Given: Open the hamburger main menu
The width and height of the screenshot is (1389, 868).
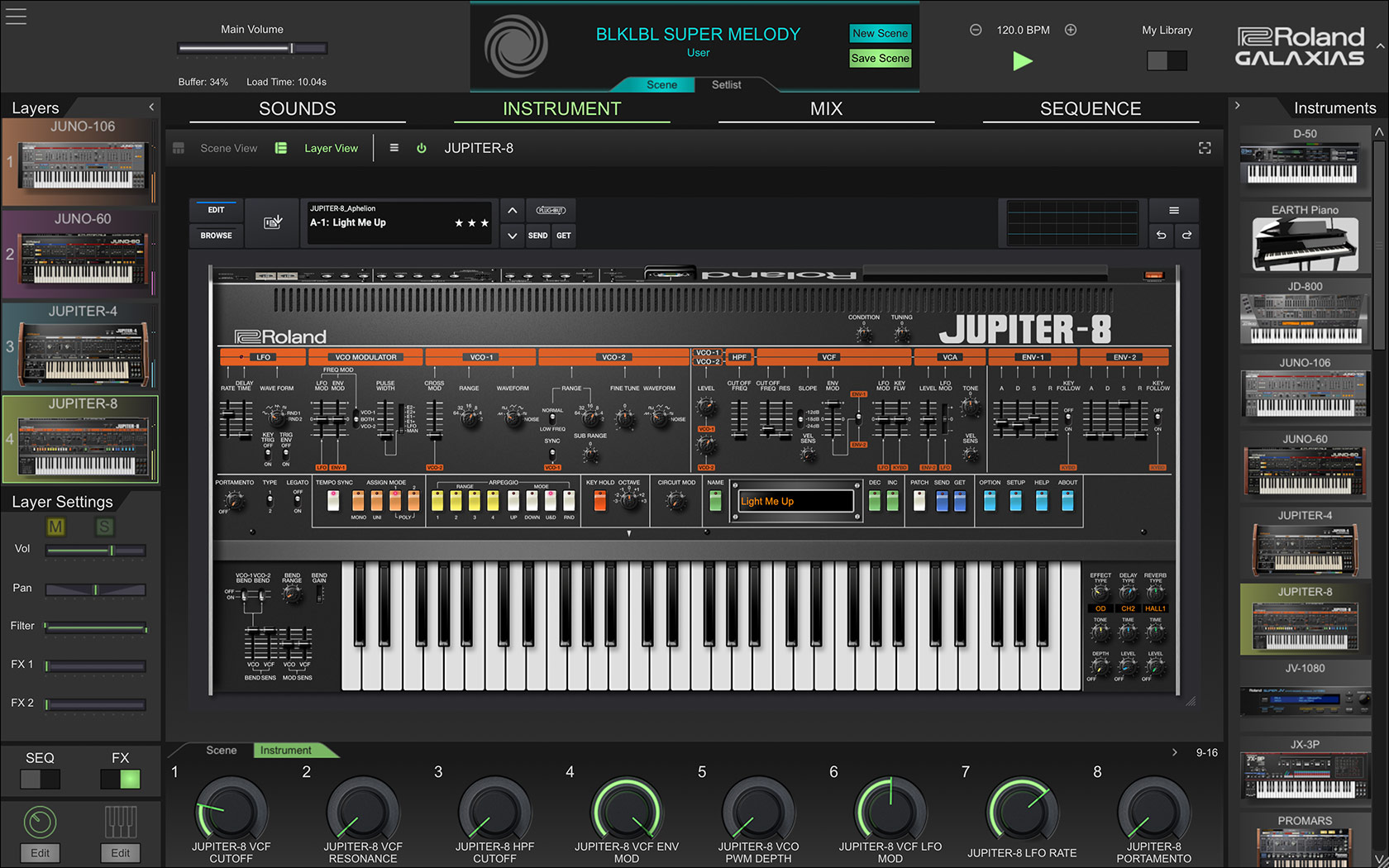Looking at the screenshot, I should click(x=16, y=16).
